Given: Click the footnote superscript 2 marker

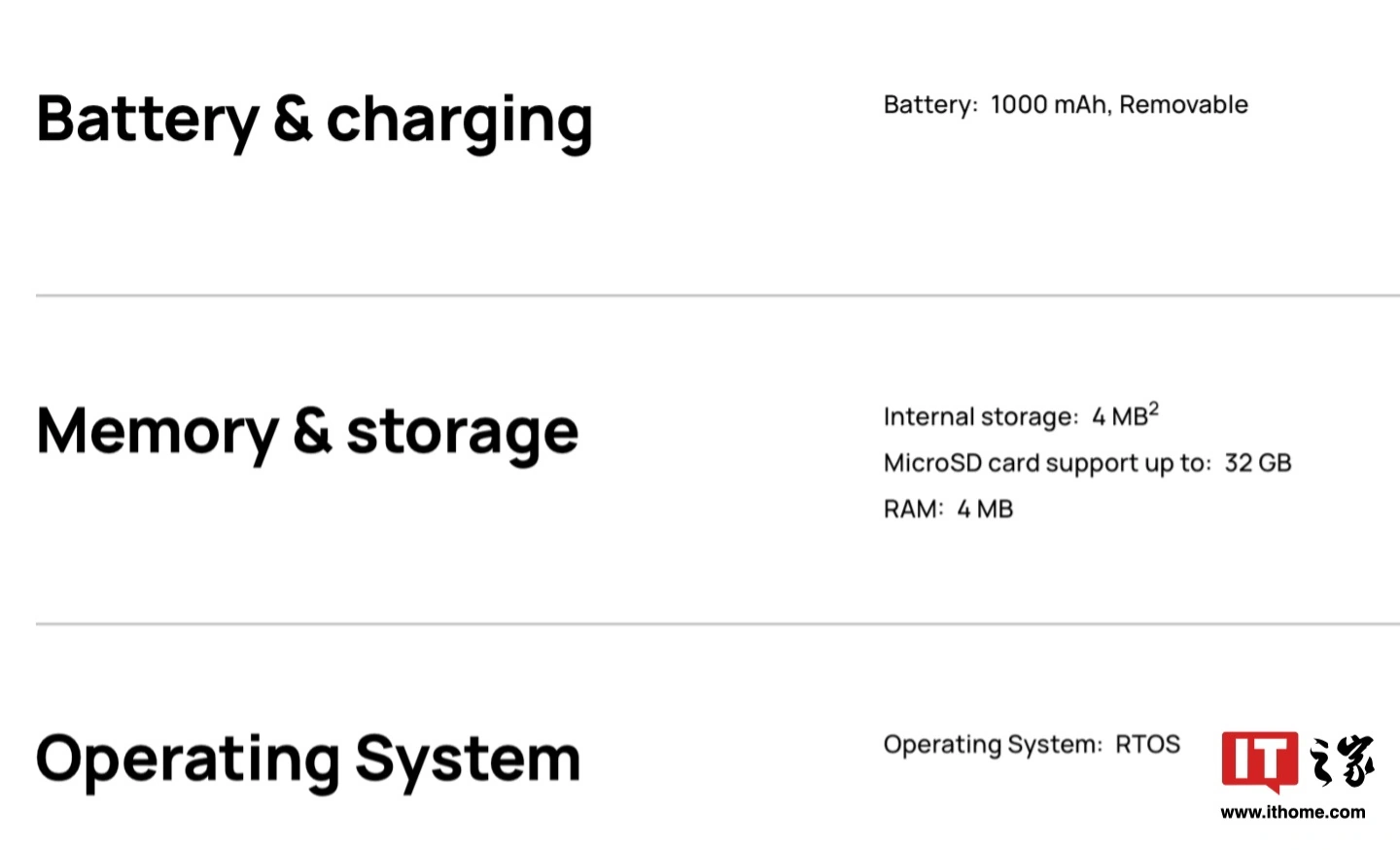Looking at the screenshot, I should tap(1154, 408).
